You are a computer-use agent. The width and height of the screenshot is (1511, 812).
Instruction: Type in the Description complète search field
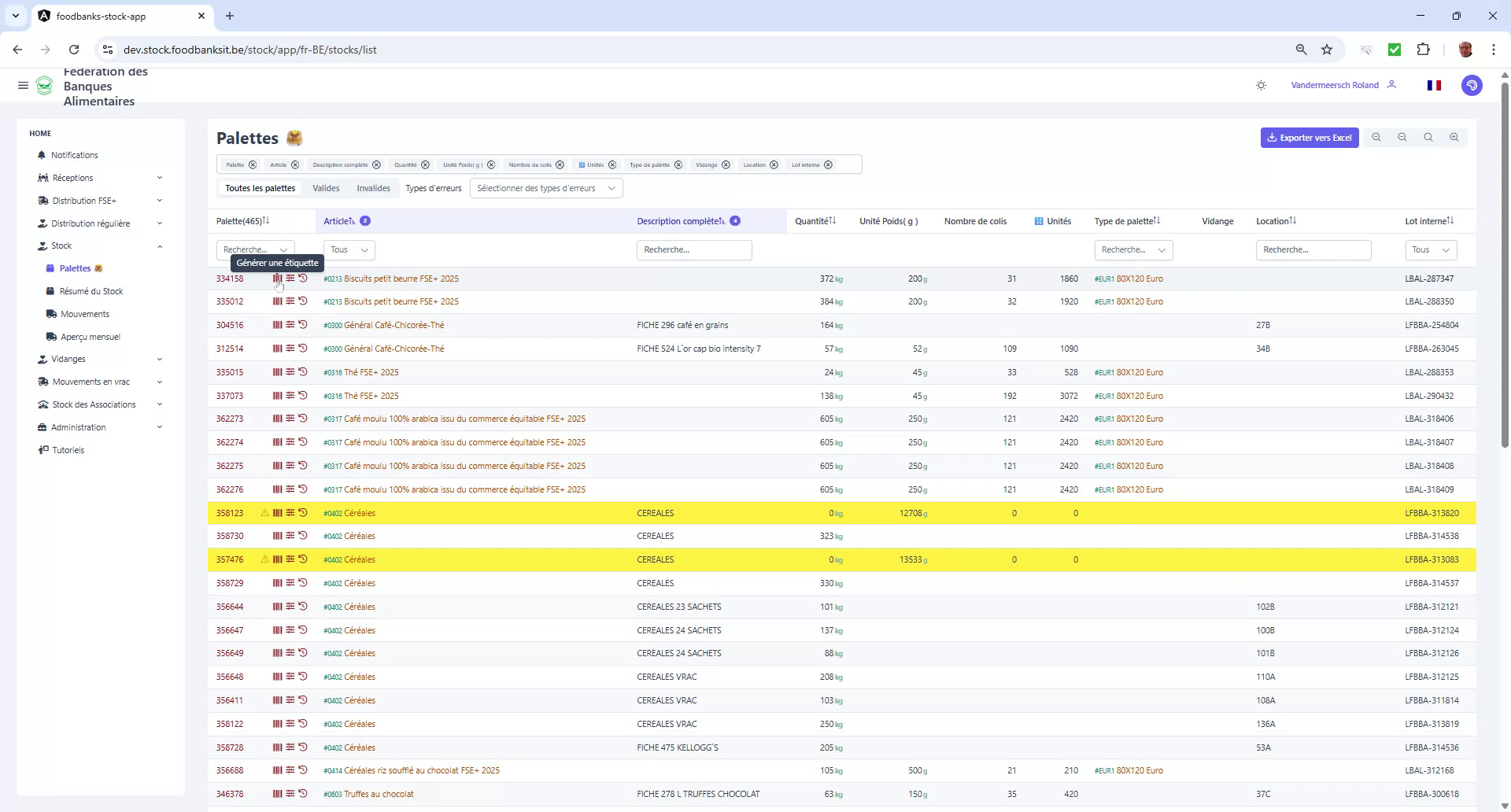click(x=694, y=249)
